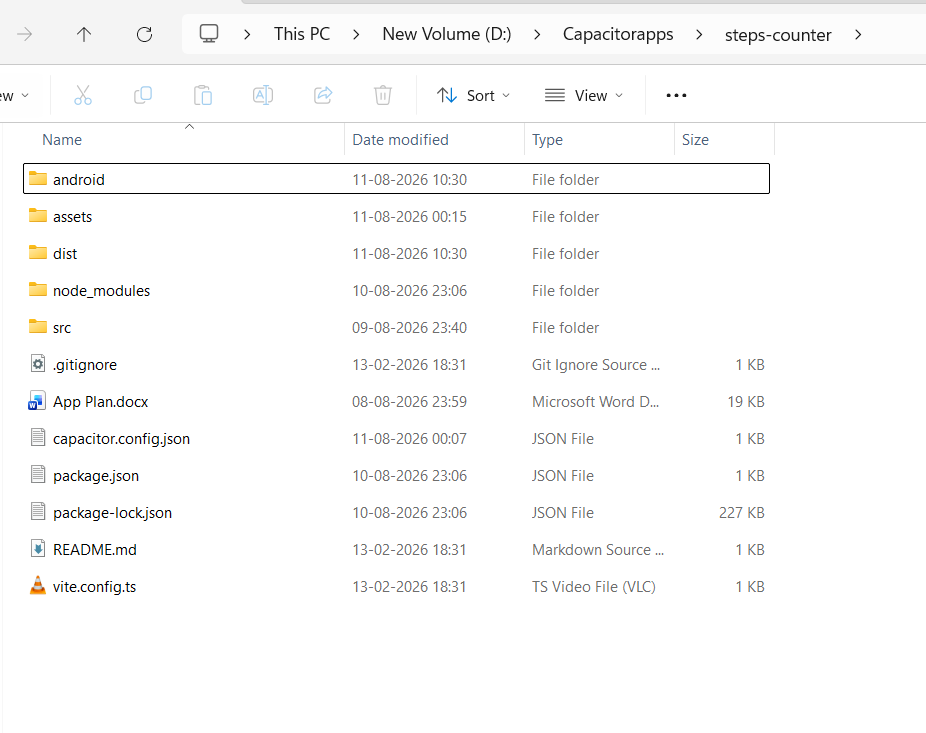926x733 pixels.
Task: Click the Rename icon in toolbar
Action: [263, 95]
